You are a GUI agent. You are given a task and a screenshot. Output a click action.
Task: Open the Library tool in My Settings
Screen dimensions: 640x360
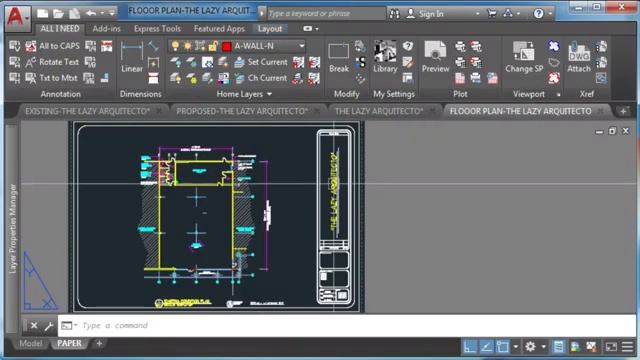(x=385, y=57)
